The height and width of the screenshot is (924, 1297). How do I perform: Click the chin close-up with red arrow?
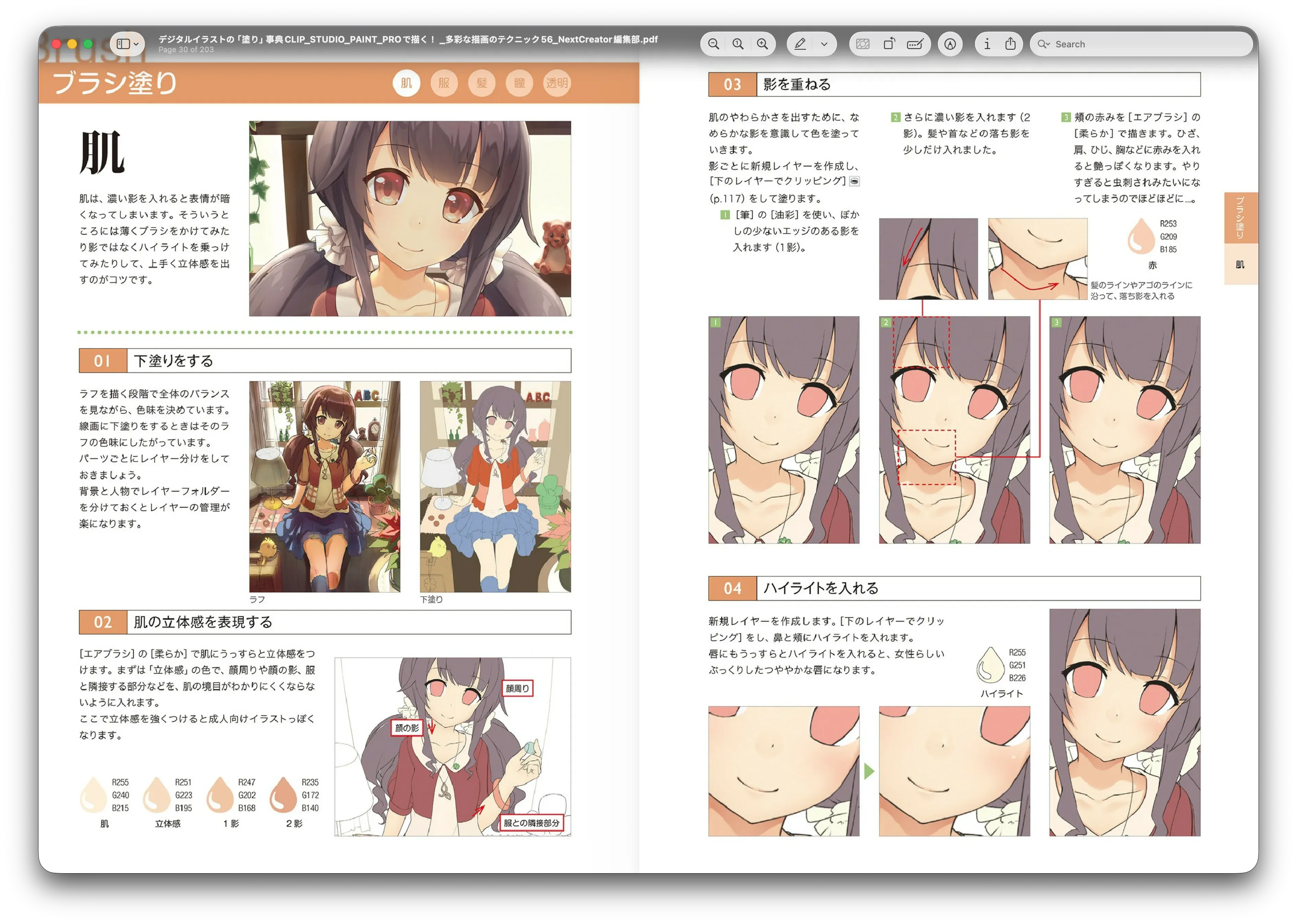1038,259
